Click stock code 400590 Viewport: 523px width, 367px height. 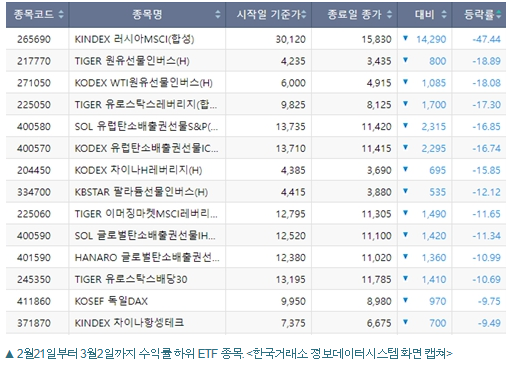pos(34,236)
